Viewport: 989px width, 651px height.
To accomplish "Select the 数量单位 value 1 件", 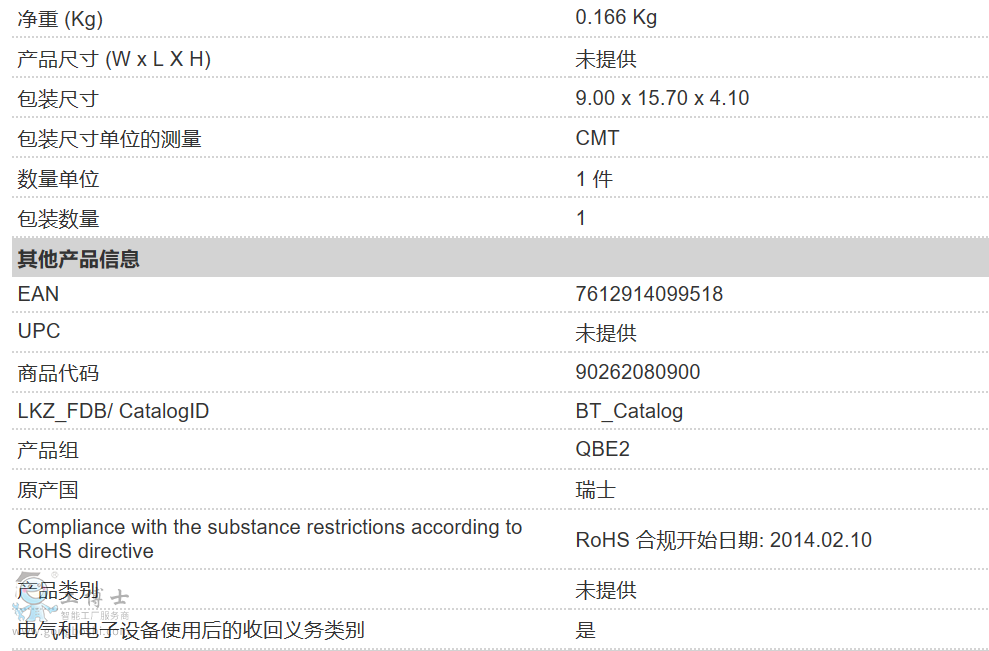I will pos(594,179).
